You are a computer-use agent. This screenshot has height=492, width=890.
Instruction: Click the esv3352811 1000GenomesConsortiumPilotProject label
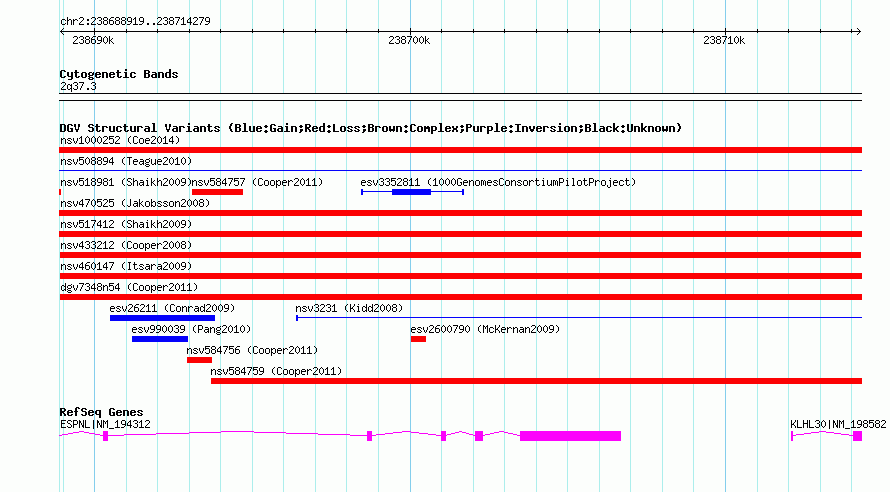498,182
